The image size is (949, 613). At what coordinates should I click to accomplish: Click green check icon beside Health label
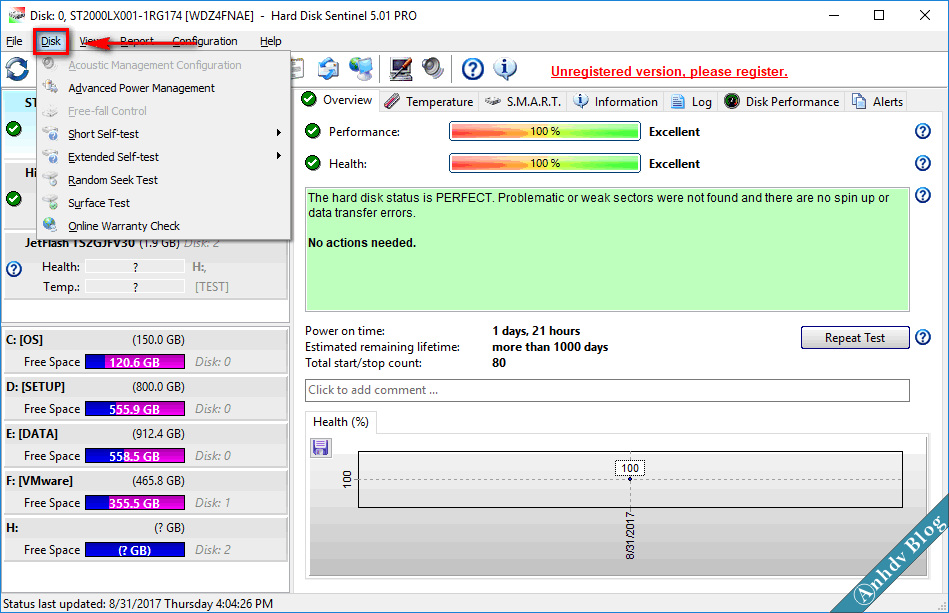[313, 163]
